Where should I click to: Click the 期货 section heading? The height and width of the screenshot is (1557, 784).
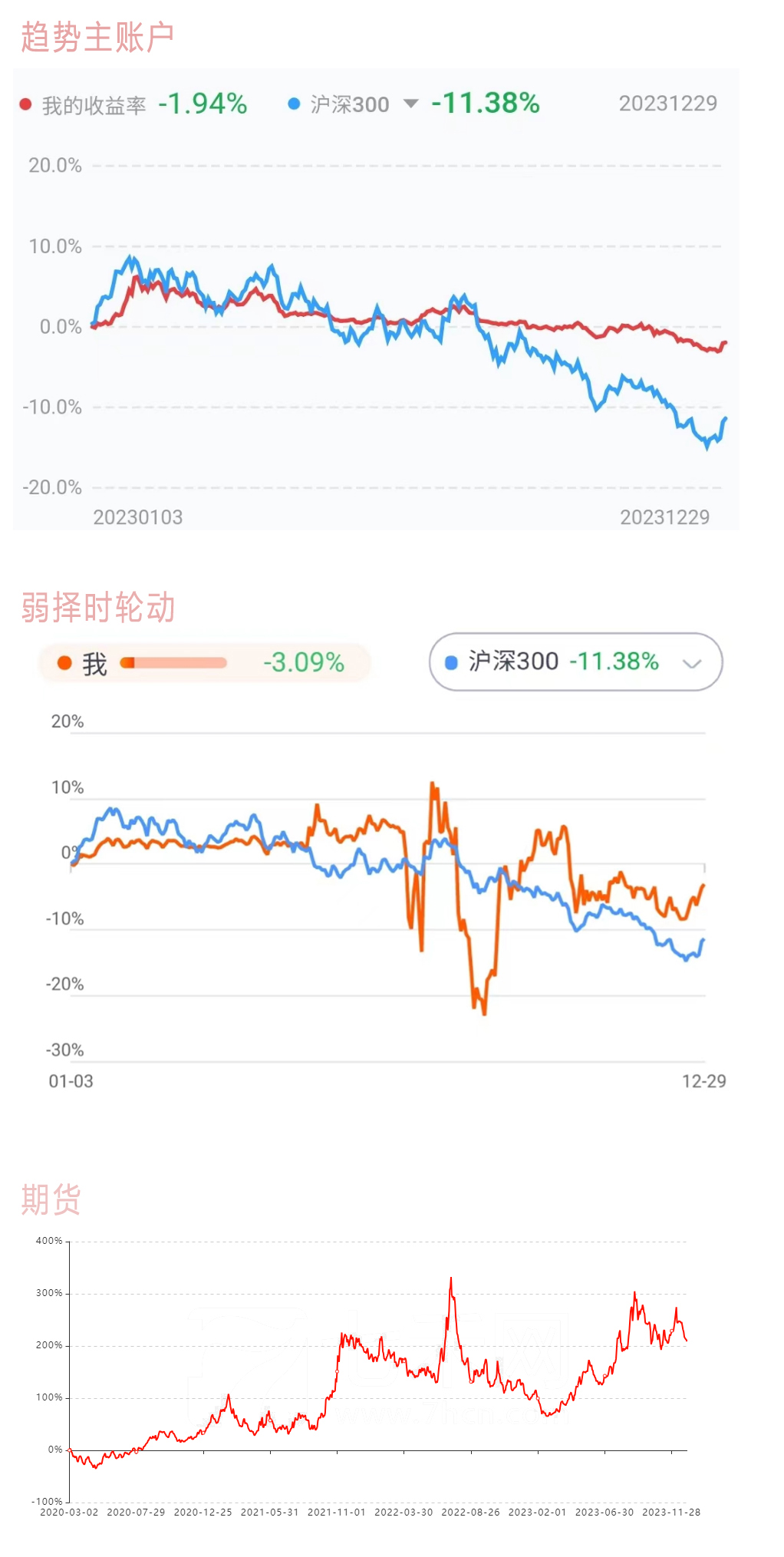[x=51, y=1199]
